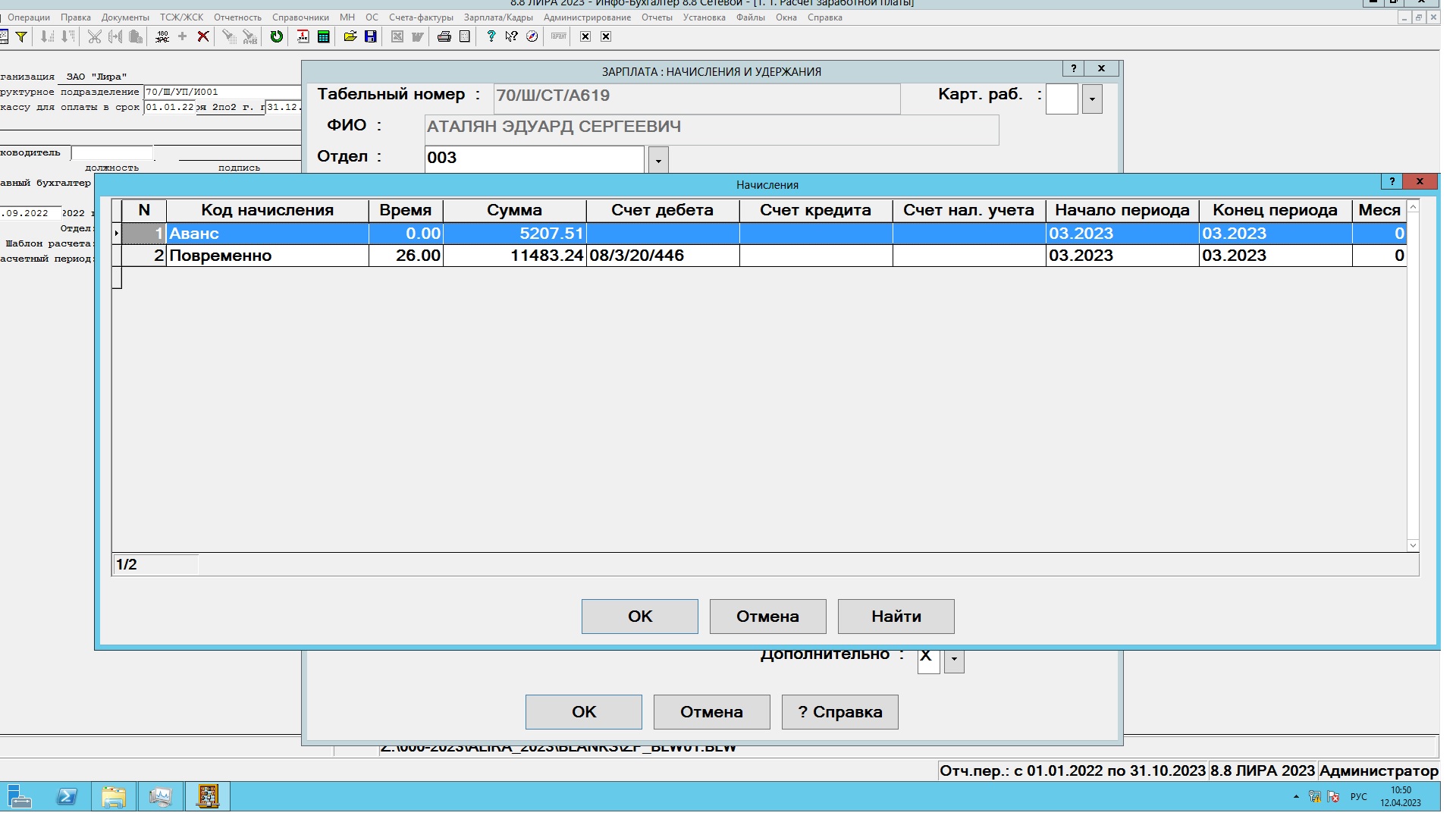Screen dimensions: 1456x819
Task: Click the green refresh arrow icon
Action: pos(277,36)
